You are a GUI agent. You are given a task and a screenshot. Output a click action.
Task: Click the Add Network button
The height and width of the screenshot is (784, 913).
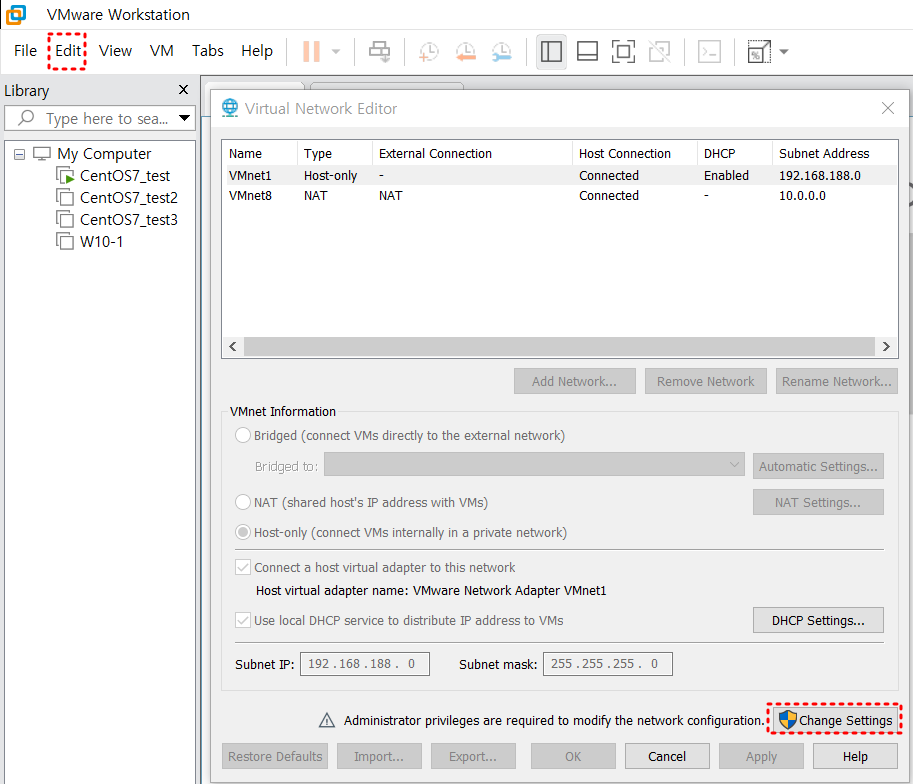click(574, 381)
